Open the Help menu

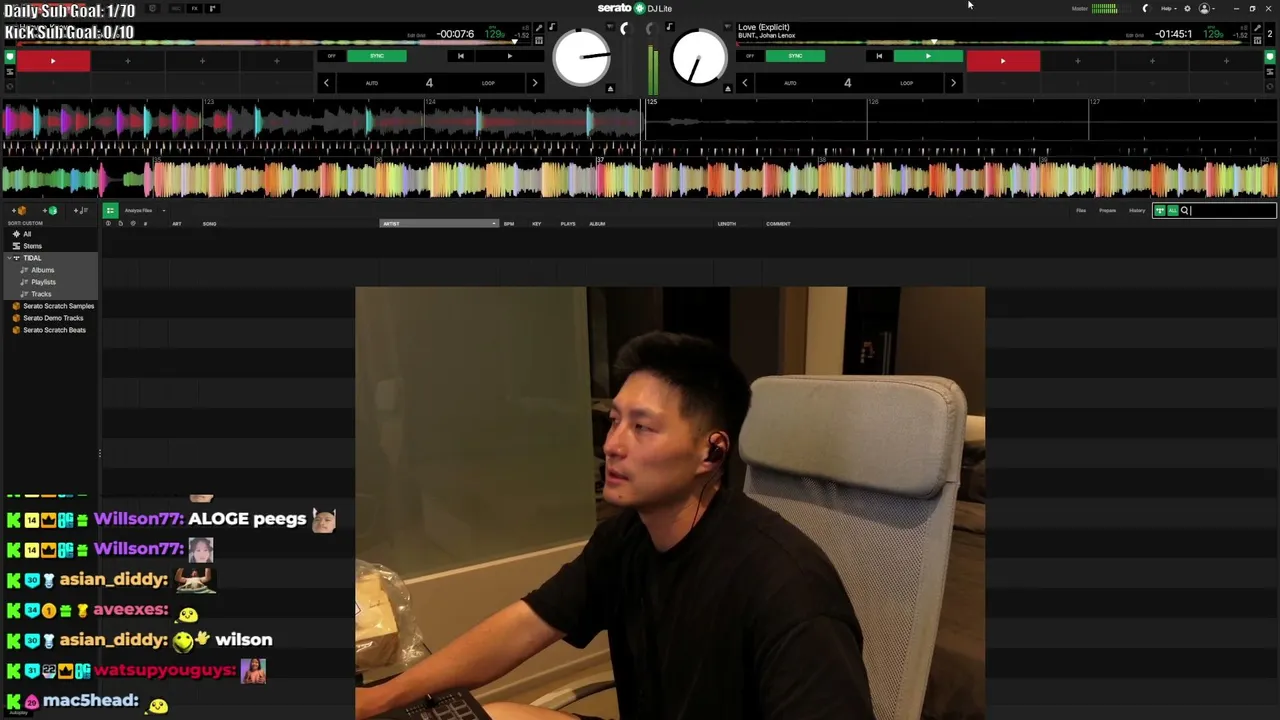[x=1167, y=9]
